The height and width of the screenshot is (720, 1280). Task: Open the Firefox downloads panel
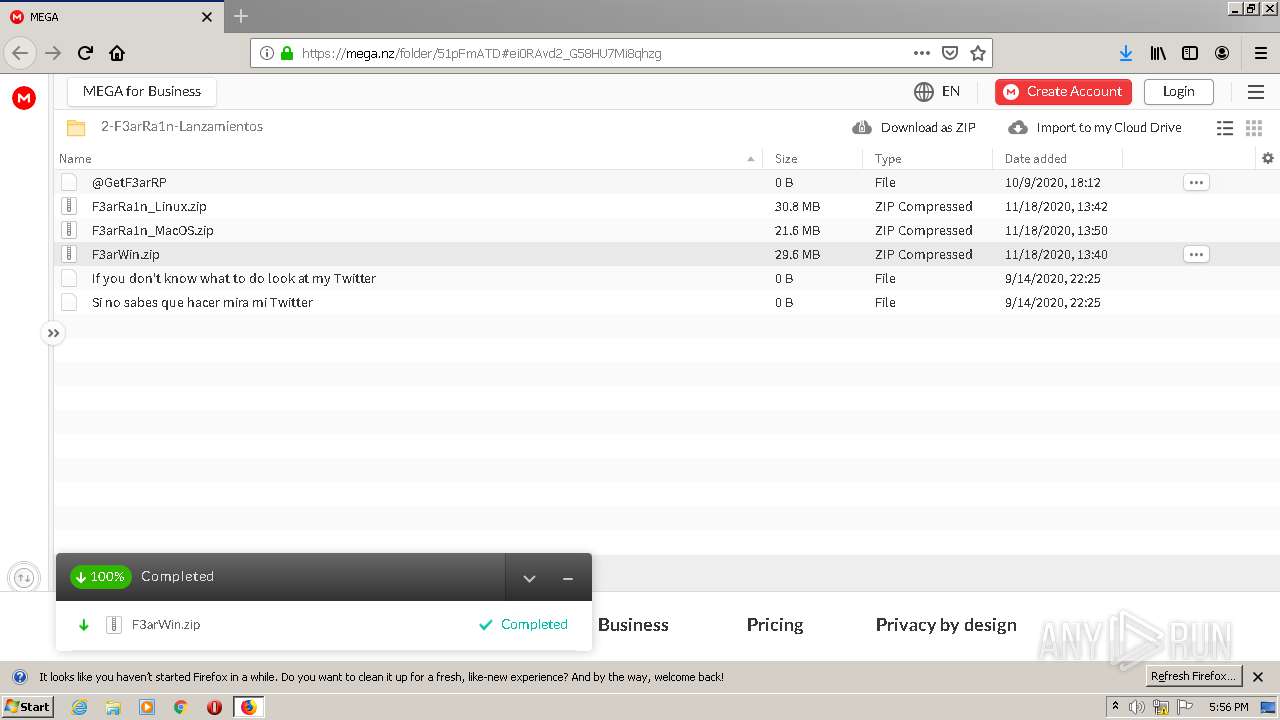pos(1126,53)
